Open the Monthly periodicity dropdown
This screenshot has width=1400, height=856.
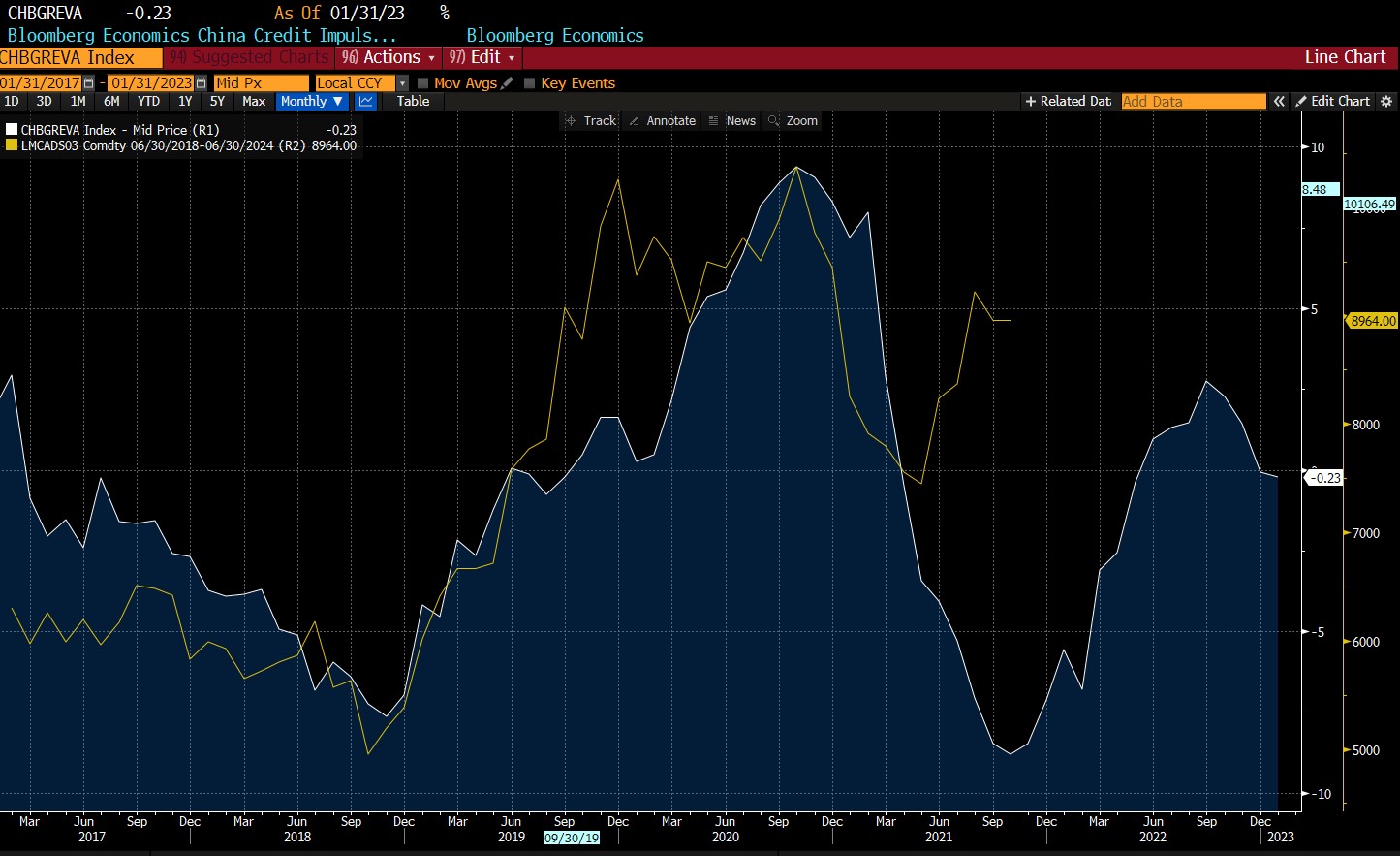[312, 101]
